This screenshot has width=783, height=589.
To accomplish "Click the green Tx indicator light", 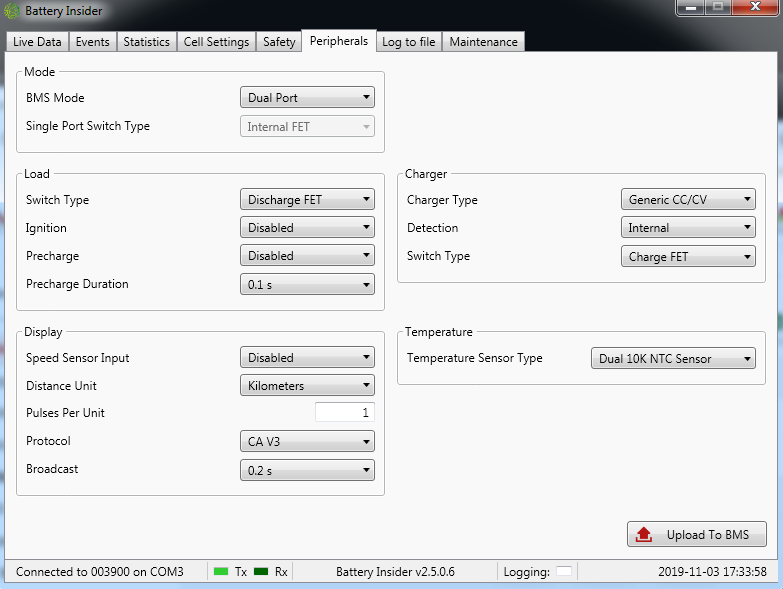I will click(221, 571).
